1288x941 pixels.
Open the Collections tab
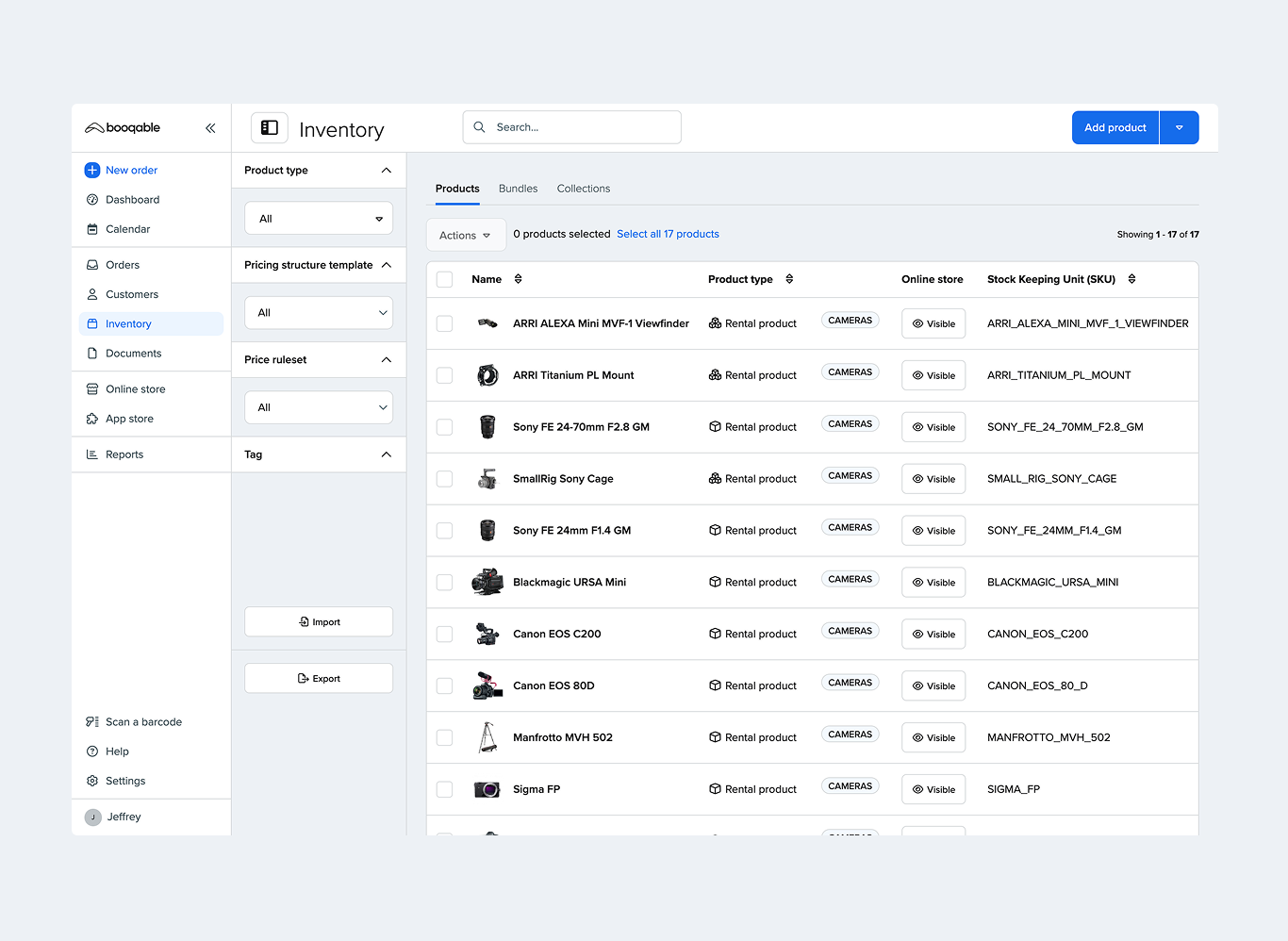583,188
